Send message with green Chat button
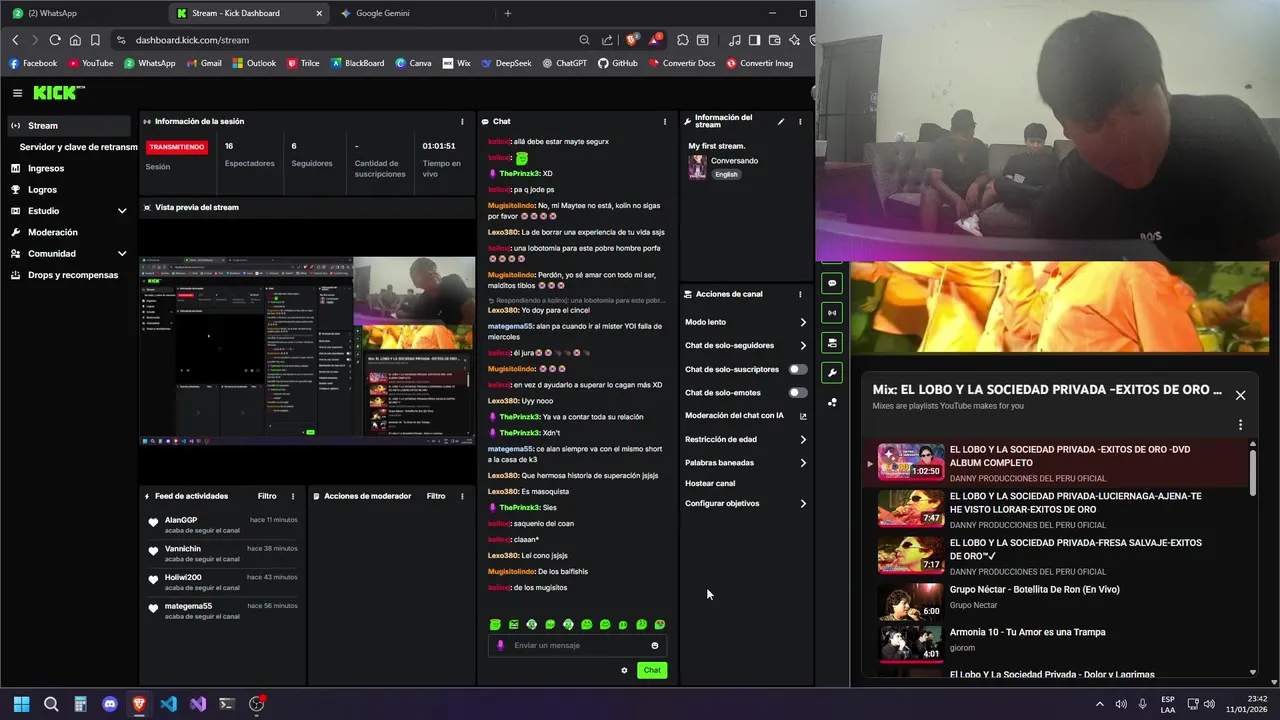Viewport: 1280px width, 720px height. 652,670
